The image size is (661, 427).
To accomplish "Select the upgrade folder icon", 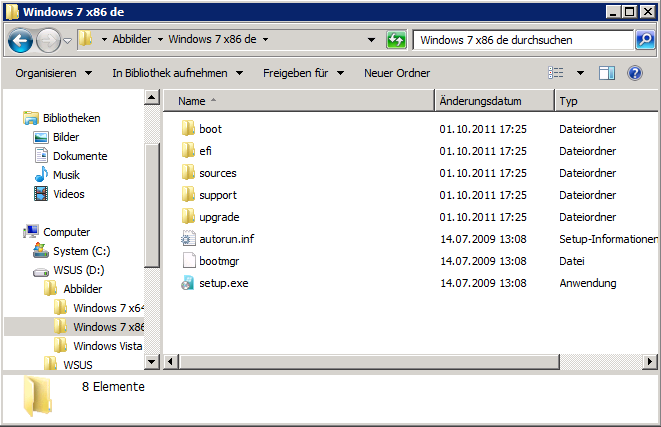I will pos(188,216).
